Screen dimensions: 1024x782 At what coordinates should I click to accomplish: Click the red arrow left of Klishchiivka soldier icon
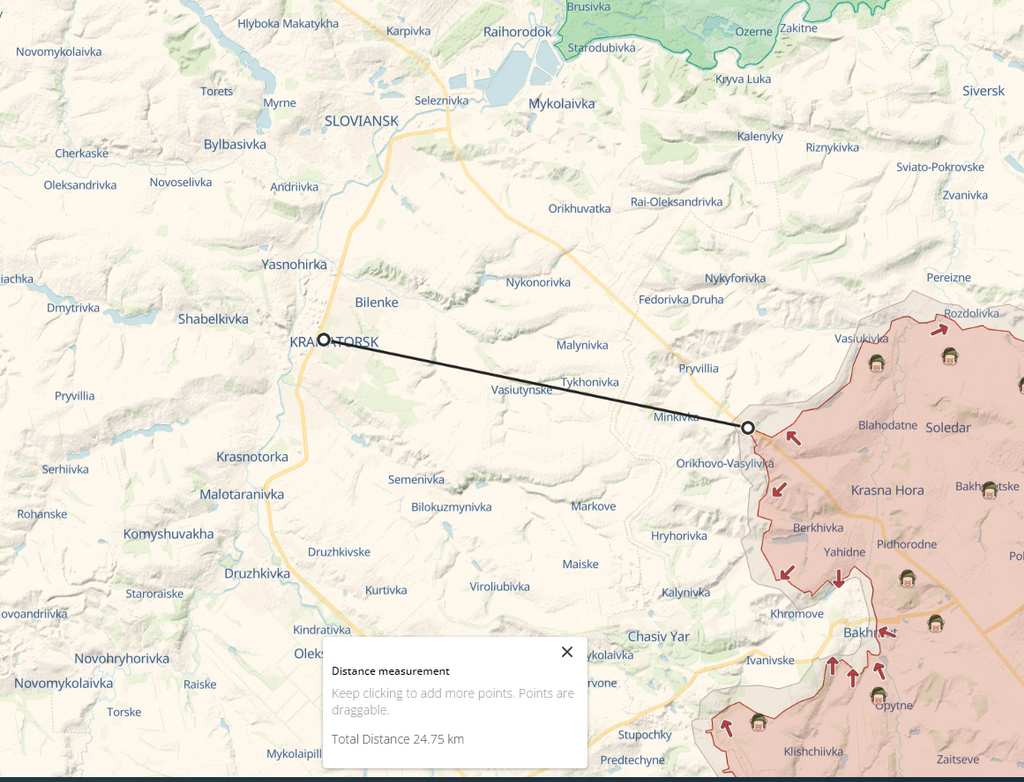(726, 727)
